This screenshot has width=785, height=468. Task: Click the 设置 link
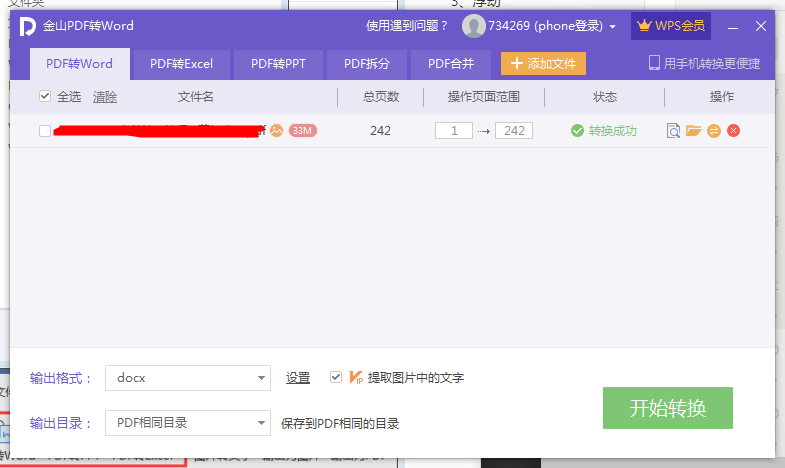point(298,378)
